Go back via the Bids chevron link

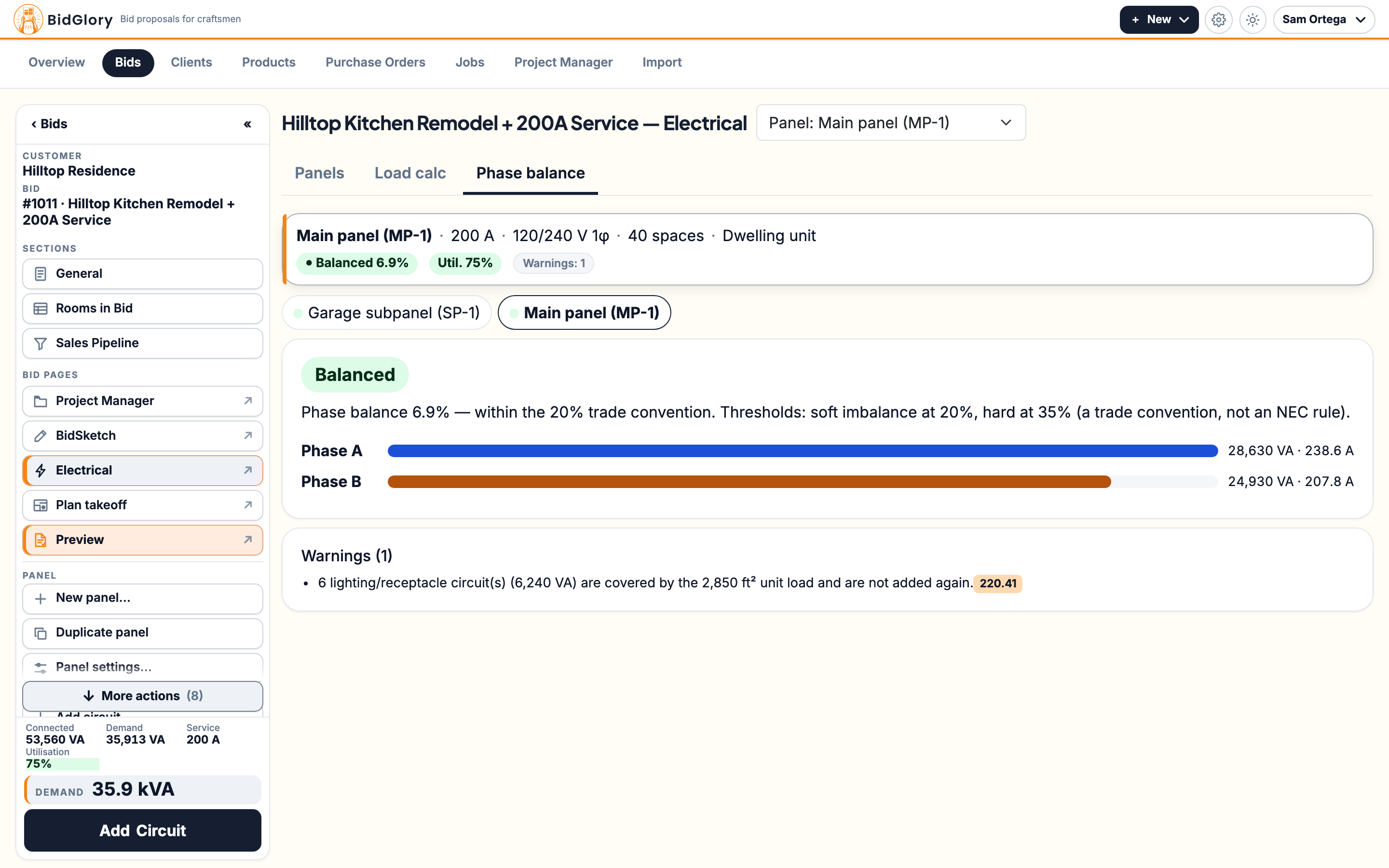pos(49,124)
